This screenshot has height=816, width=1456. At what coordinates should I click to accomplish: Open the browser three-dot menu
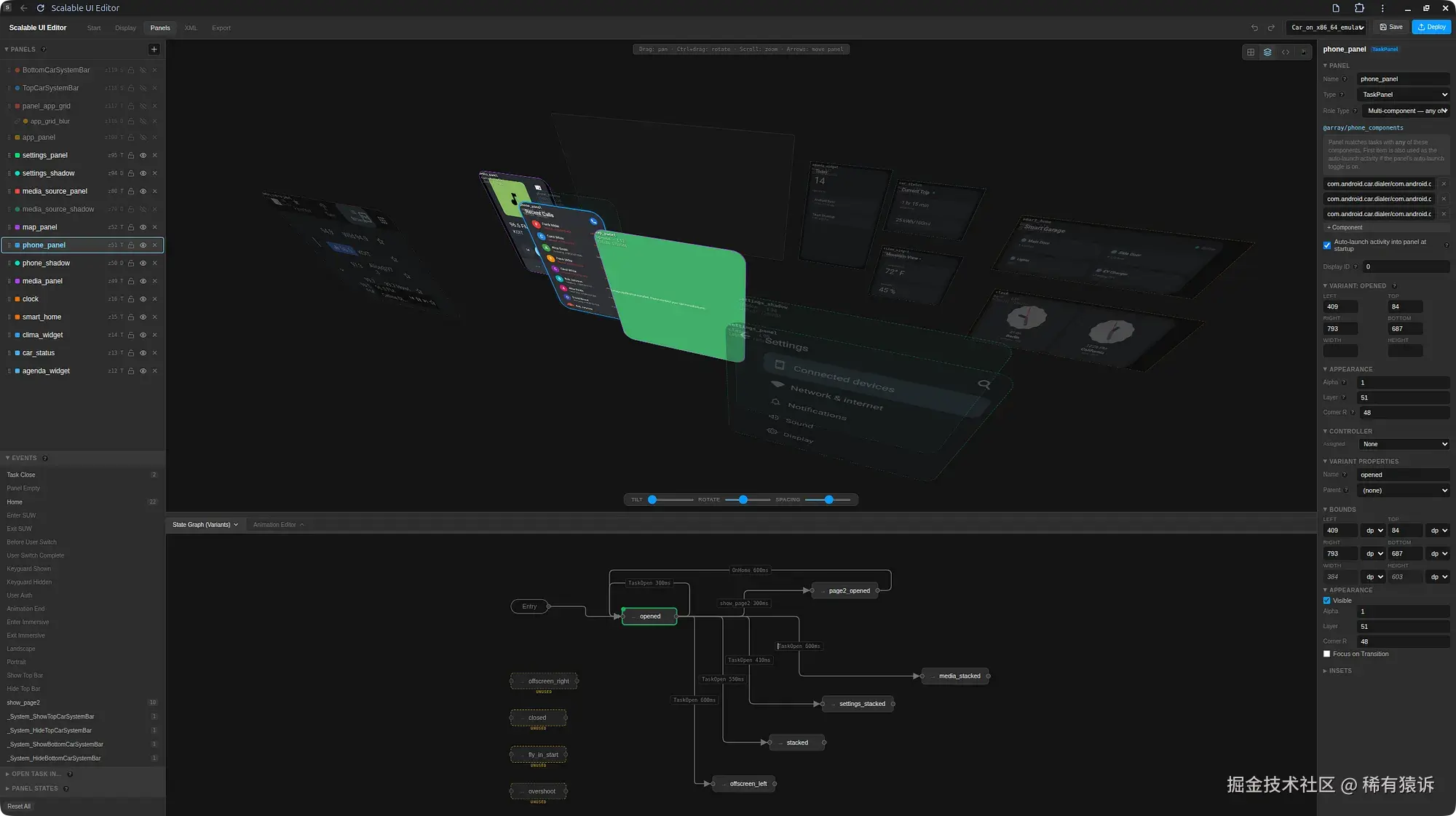(1382, 8)
